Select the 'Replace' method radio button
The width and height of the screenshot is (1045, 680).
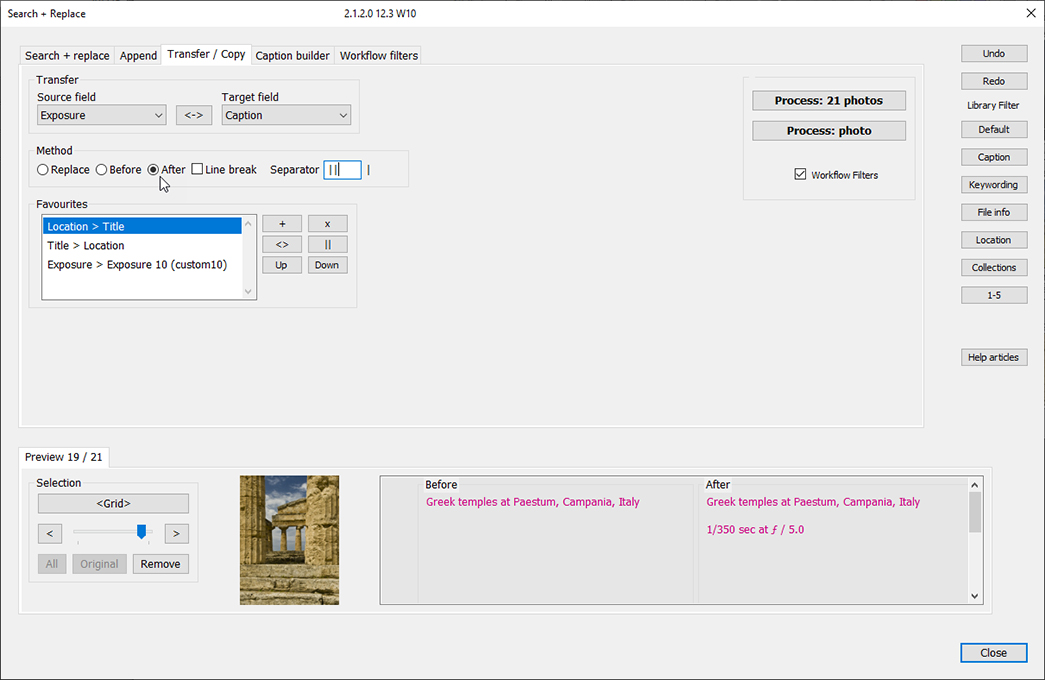(x=42, y=169)
